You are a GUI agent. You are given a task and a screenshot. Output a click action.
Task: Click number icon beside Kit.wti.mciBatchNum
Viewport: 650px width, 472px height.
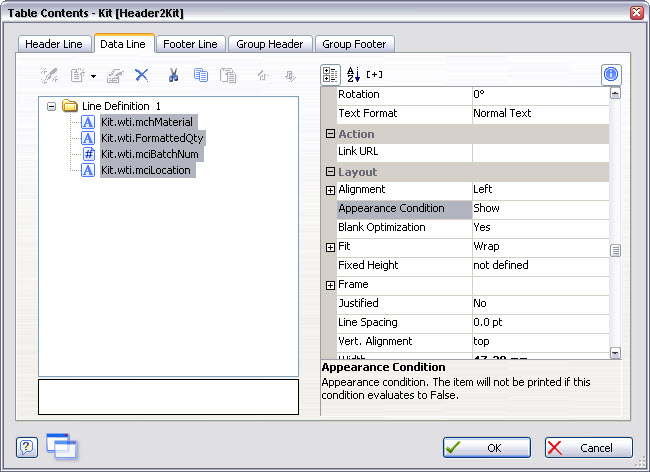(x=88, y=154)
